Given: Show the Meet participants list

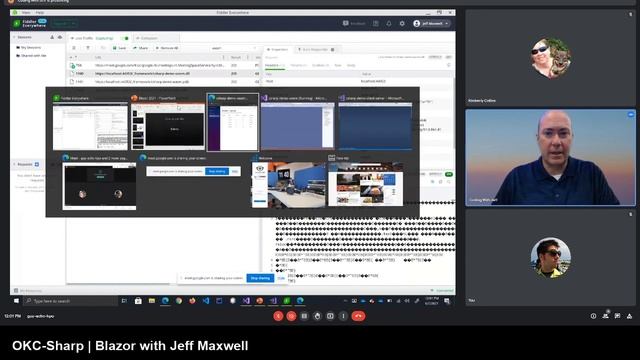Looking at the screenshot, I should pos(605,316).
